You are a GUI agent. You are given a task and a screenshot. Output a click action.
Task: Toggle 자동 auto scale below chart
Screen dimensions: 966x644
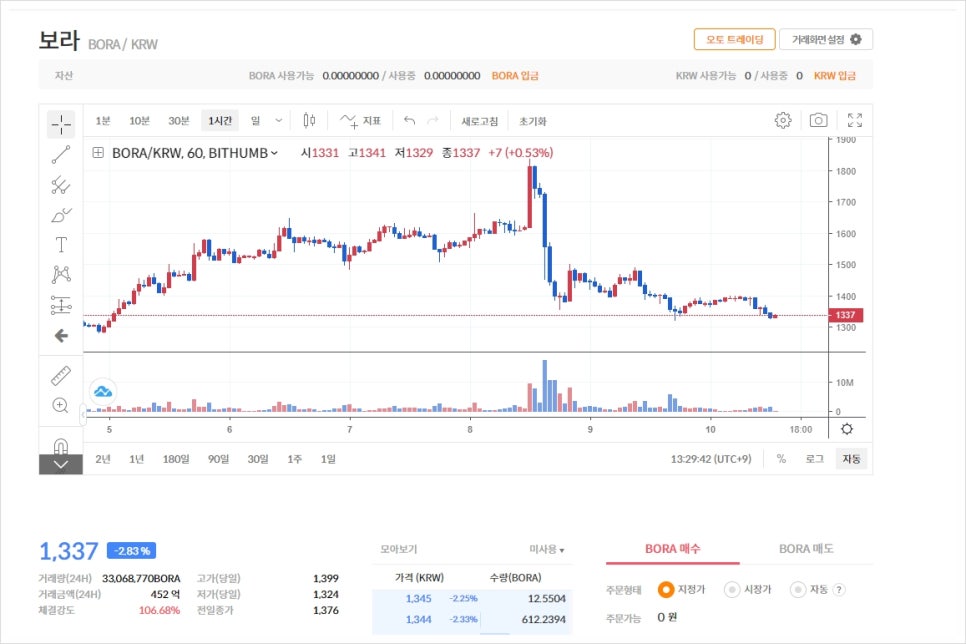pyautogui.click(x=851, y=459)
